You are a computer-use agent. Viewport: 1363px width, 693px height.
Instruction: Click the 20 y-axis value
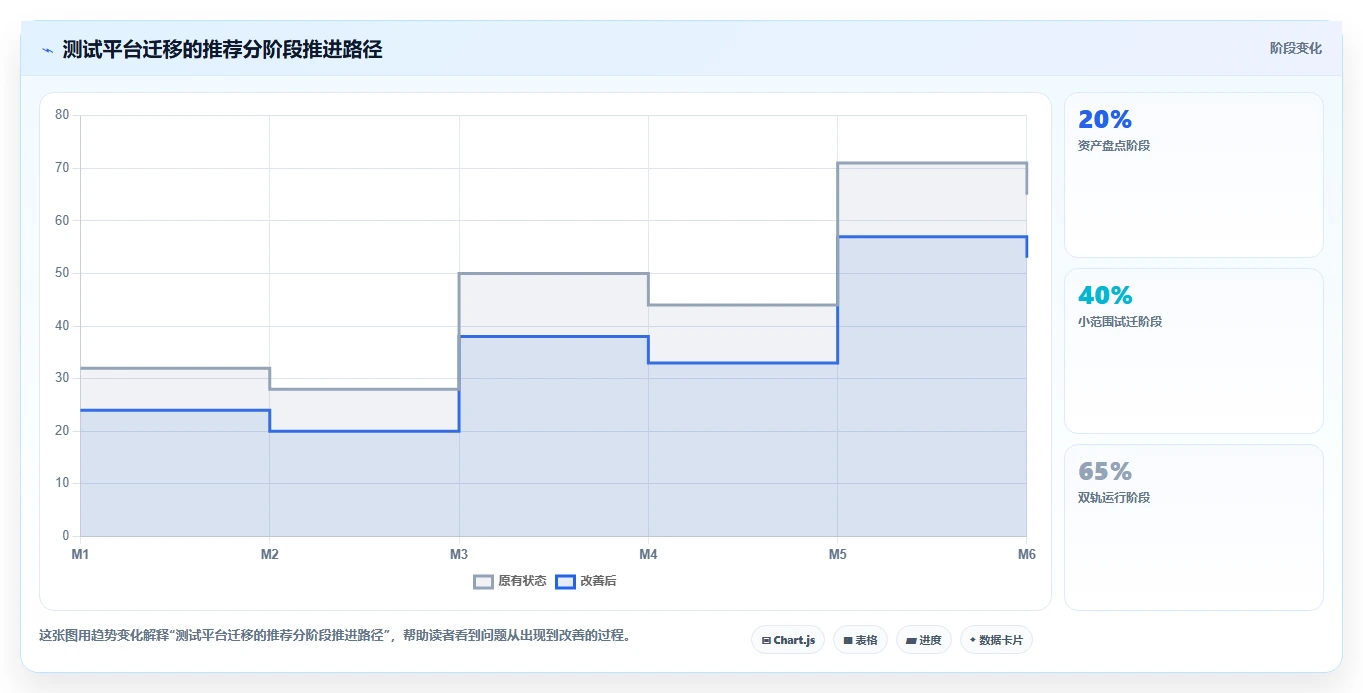(62, 431)
